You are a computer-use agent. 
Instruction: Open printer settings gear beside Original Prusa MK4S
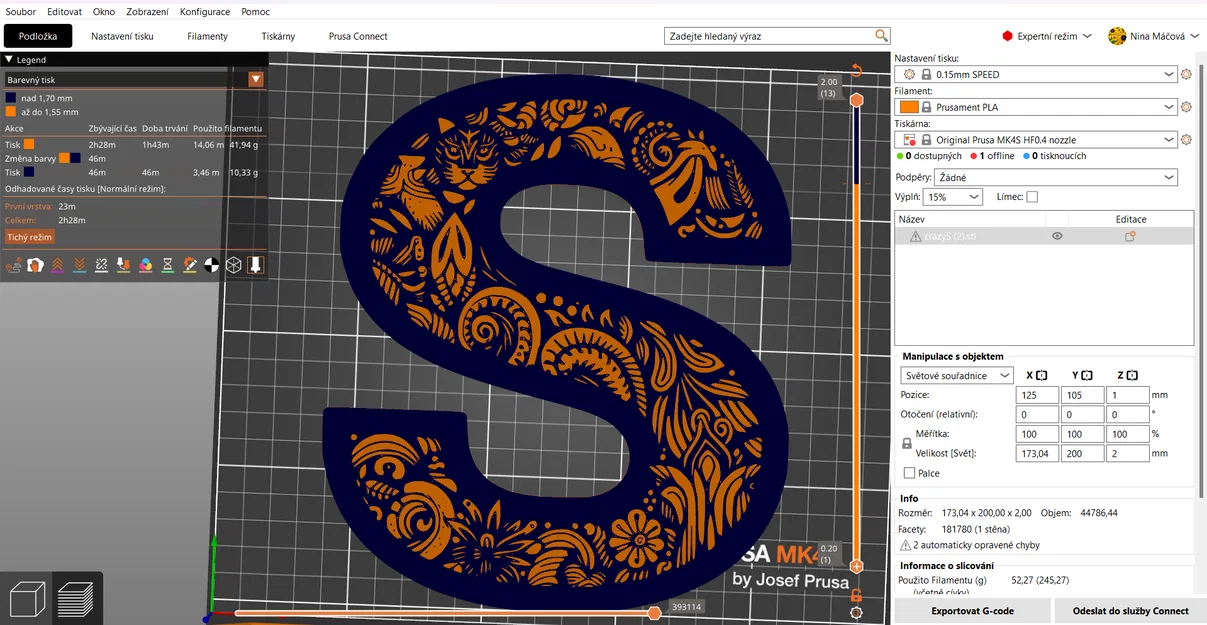[1187, 140]
